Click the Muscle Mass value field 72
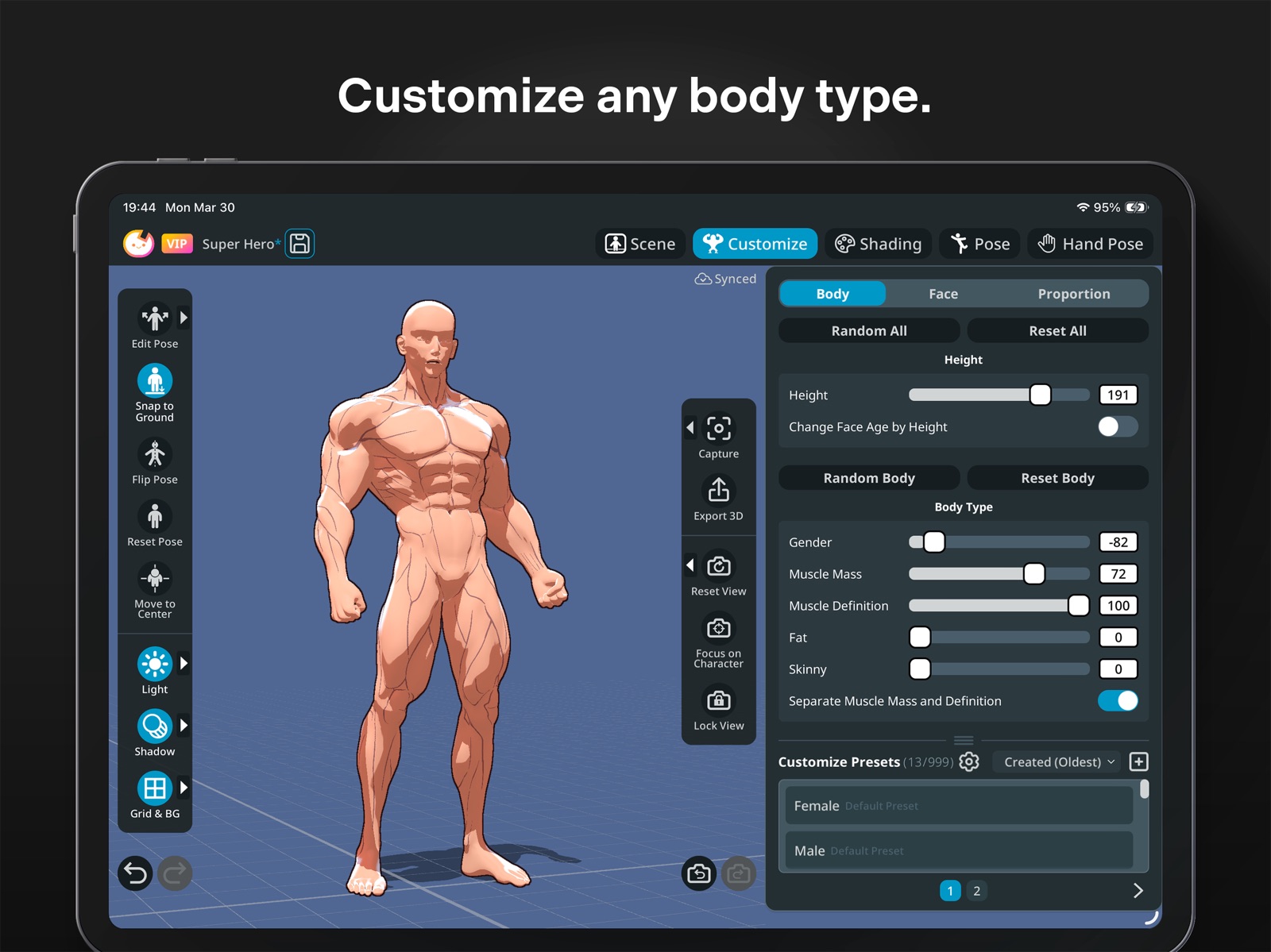This screenshot has height=952, width=1271. tap(1118, 574)
